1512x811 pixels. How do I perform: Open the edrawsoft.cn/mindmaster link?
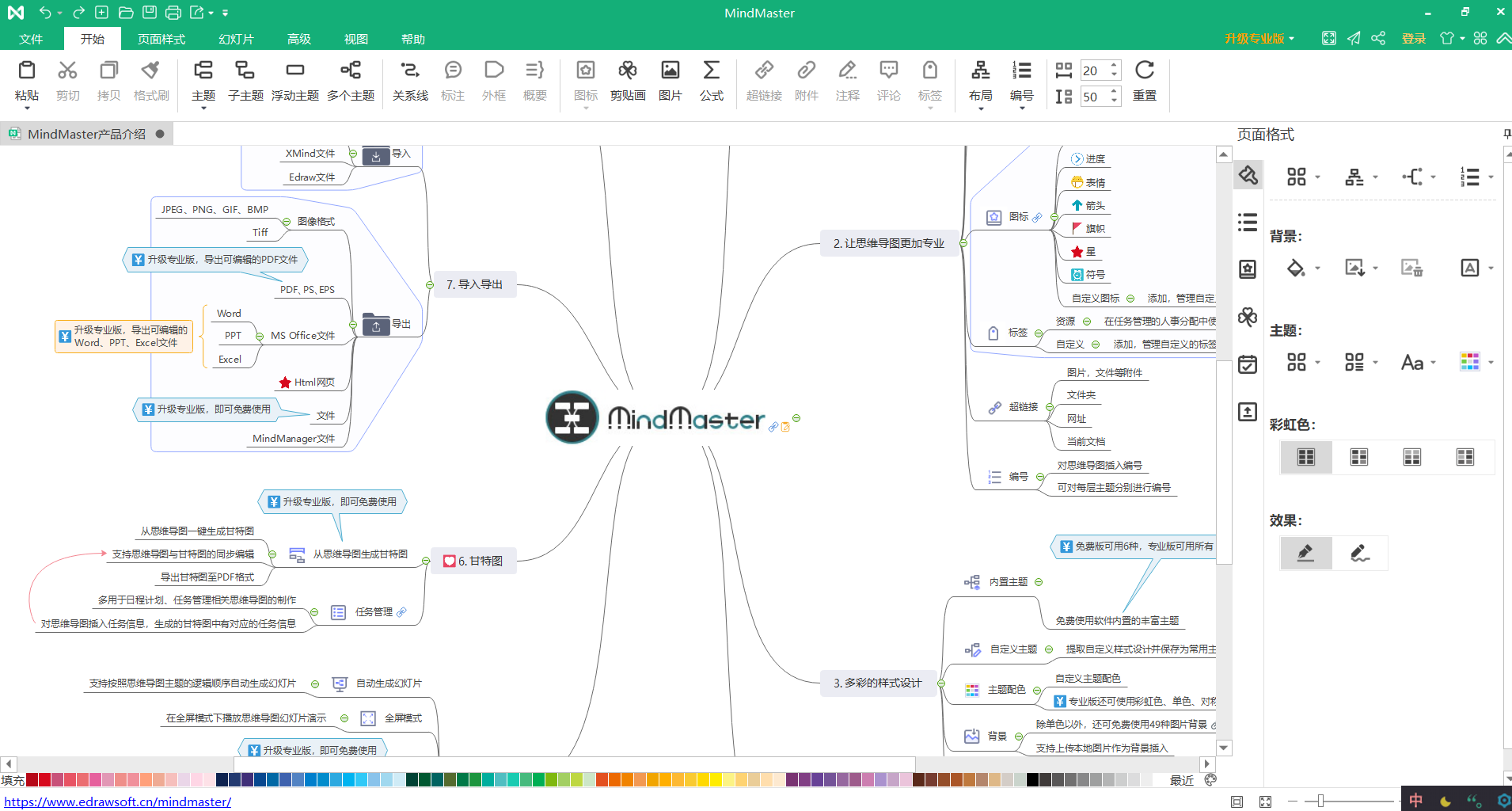(118, 801)
